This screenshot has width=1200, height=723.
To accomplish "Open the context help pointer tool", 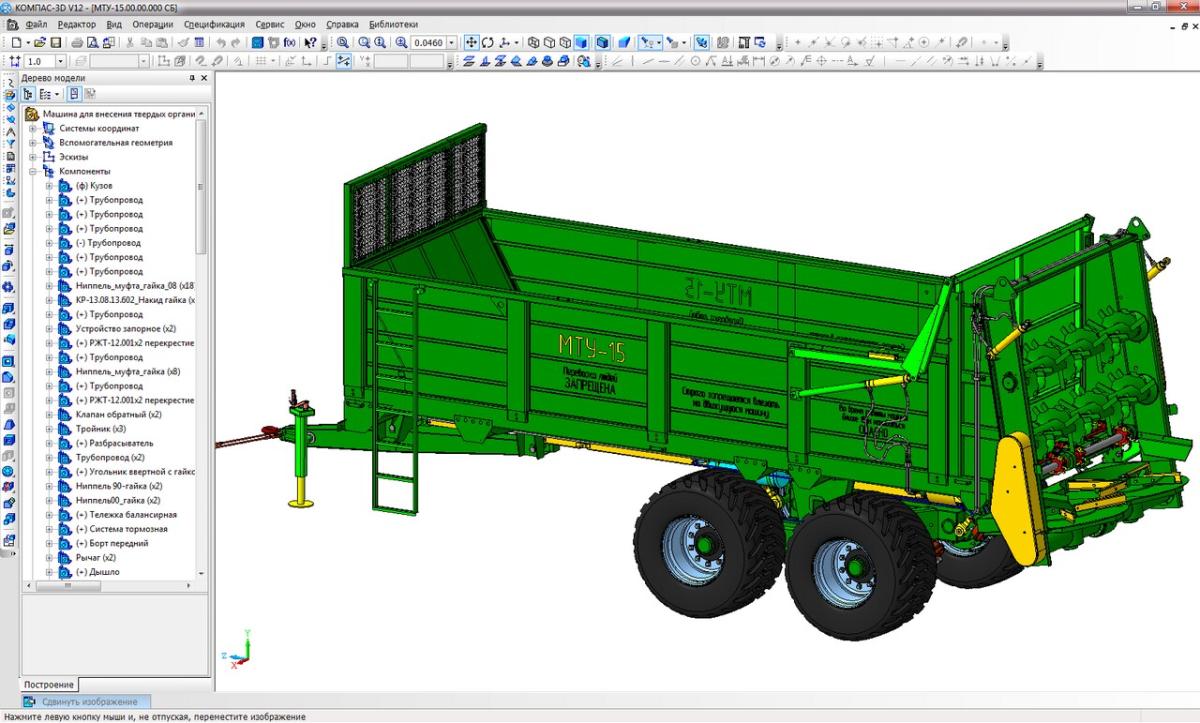I will (x=311, y=43).
